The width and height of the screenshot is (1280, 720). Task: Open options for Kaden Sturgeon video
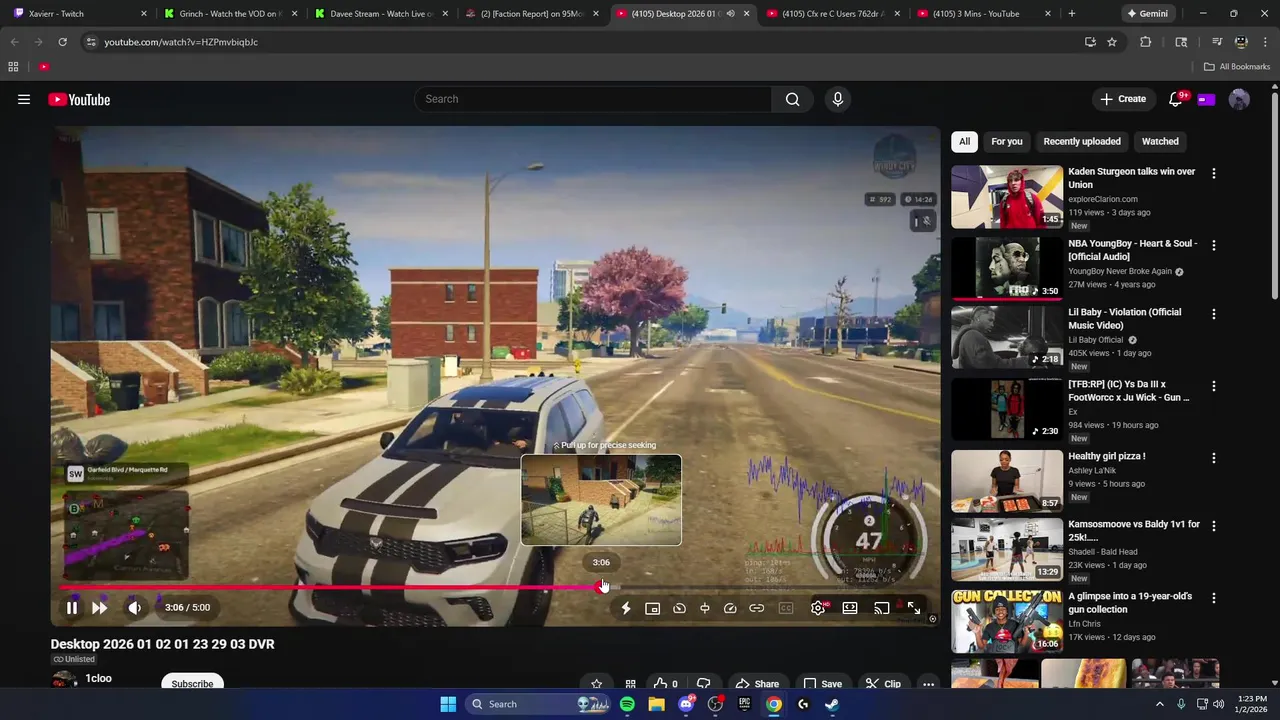click(1214, 173)
